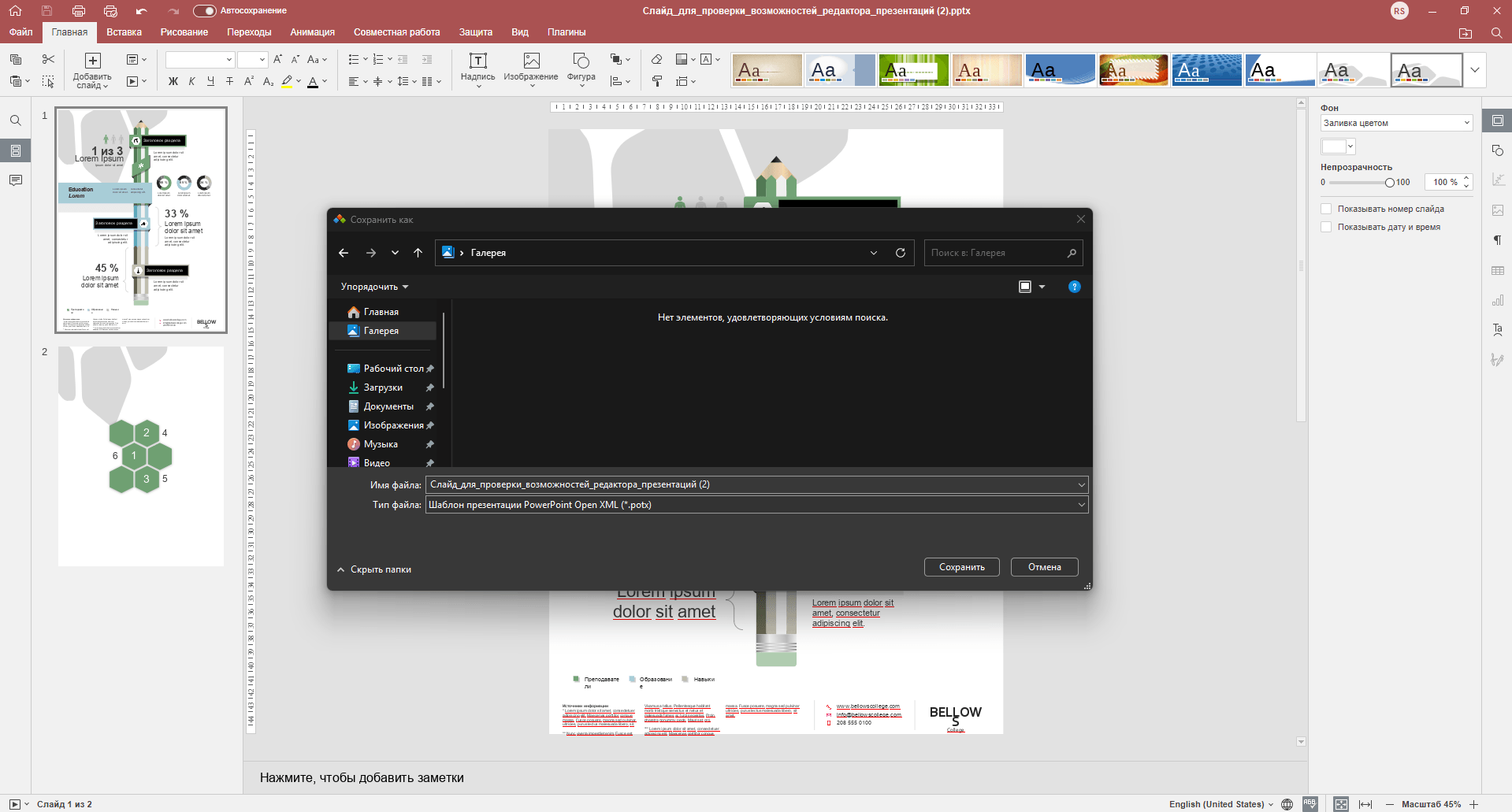The width and height of the screenshot is (1512, 812).
Task: Open the Упорядочить dropdown menu
Action: (x=374, y=287)
